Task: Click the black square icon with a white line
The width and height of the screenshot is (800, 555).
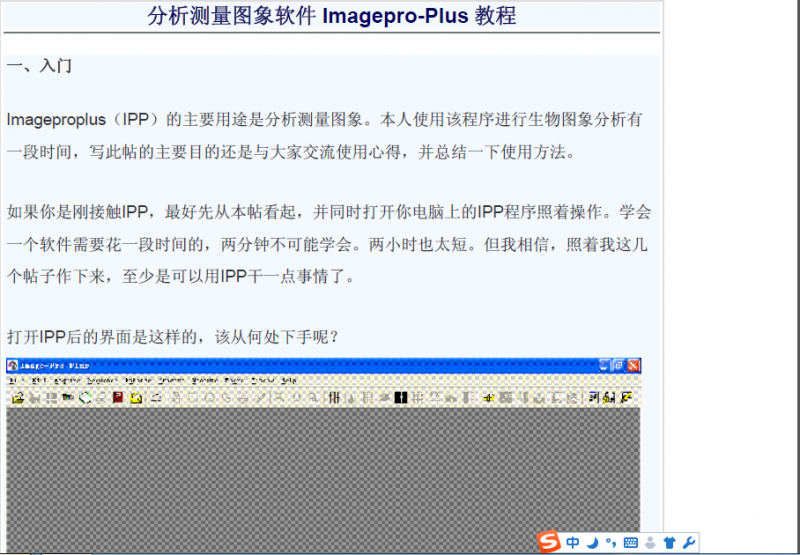Action: click(x=401, y=397)
